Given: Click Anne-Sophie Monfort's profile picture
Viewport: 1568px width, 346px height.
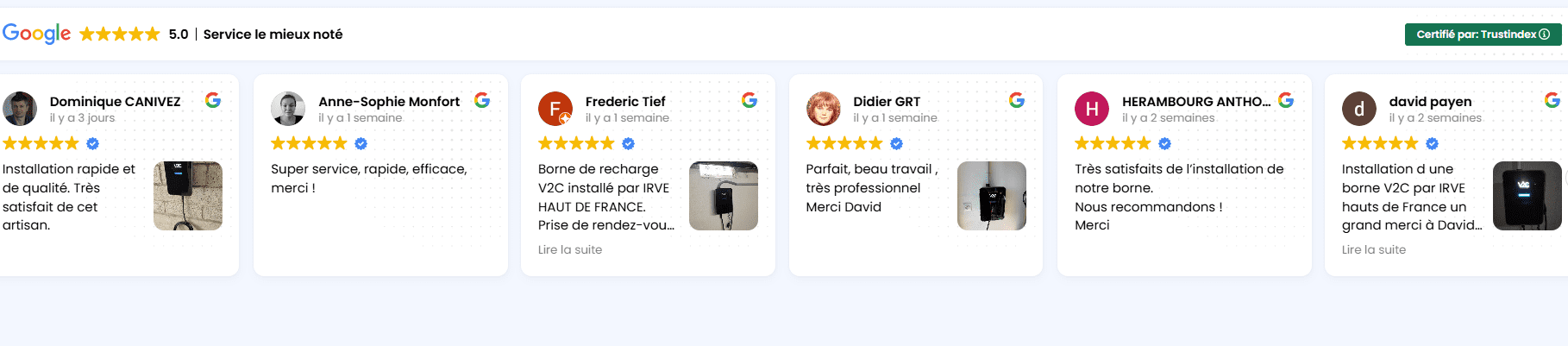Looking at the screenshot, I should tap(288, 109).
